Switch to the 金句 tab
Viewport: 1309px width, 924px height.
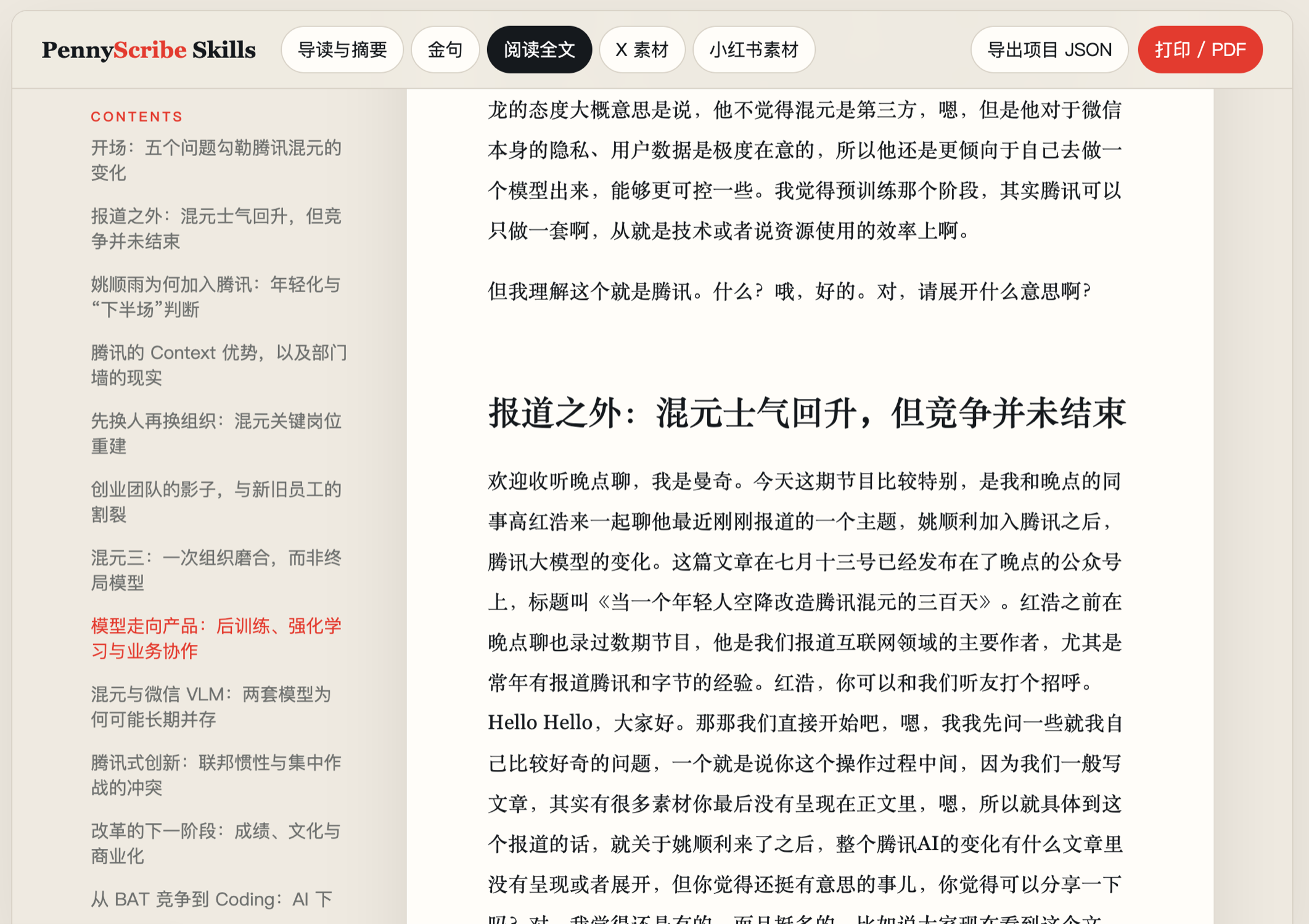coord(445,50)
